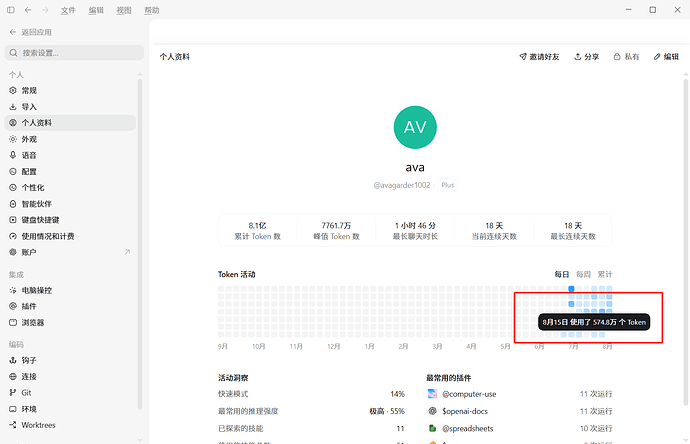Open the 帮助 menu
Viewport: 690px width, 444px height.
pos(152,10)
